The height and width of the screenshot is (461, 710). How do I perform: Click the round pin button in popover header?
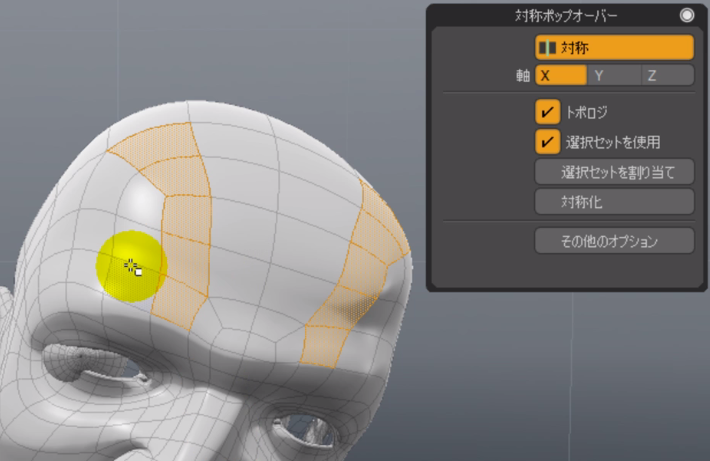pyautogui.click(x=686, y=15)
